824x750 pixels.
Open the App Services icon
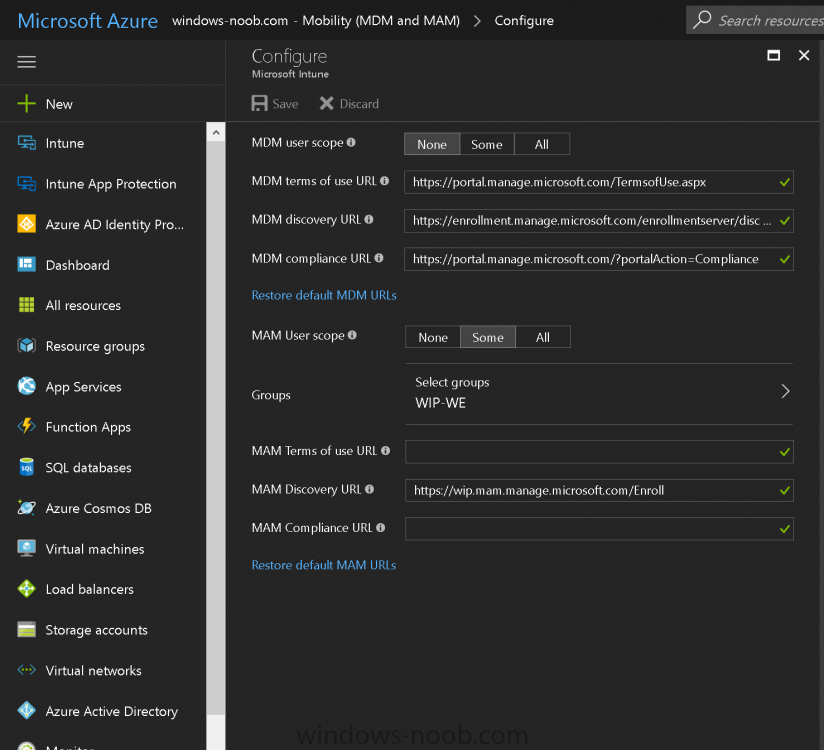point(26,386)
